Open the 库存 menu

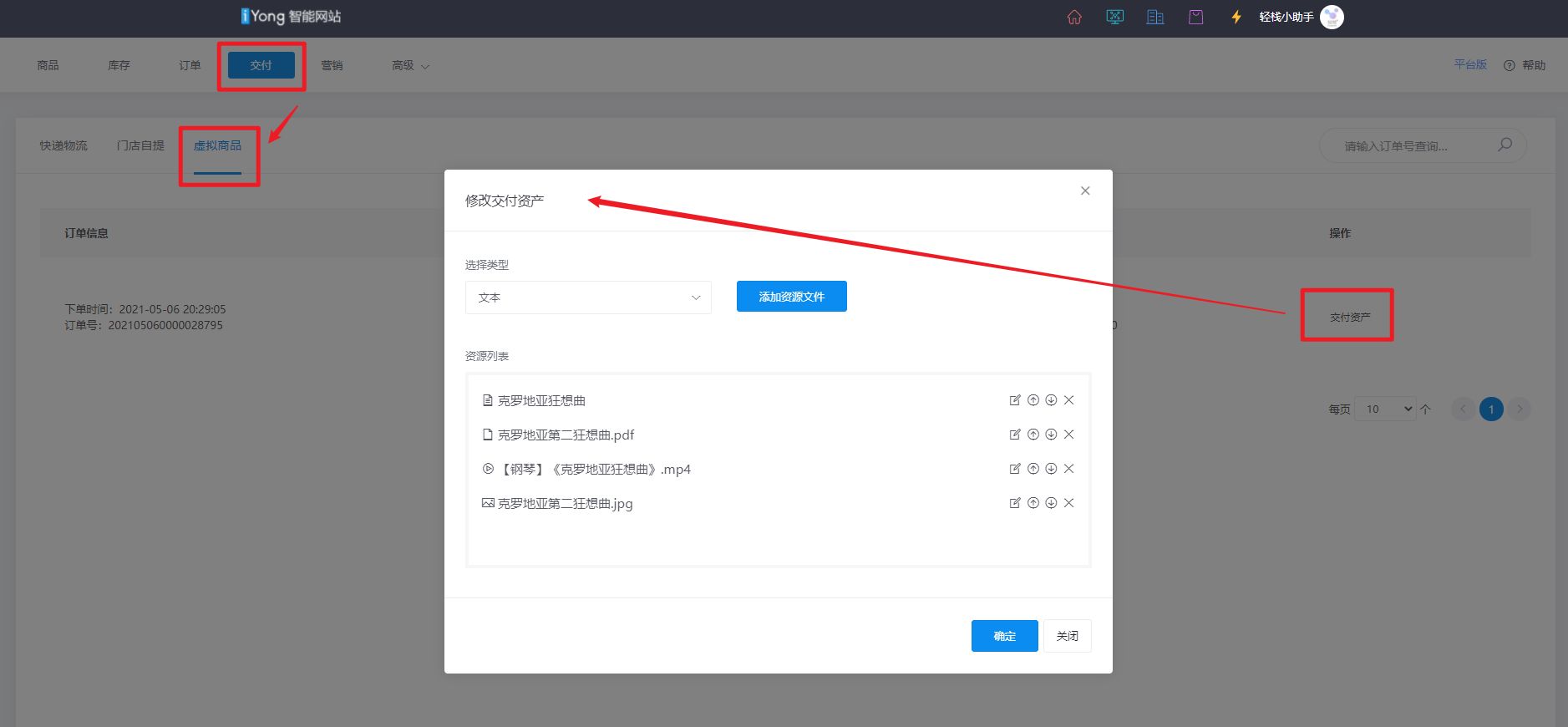[x=119, y=65]
